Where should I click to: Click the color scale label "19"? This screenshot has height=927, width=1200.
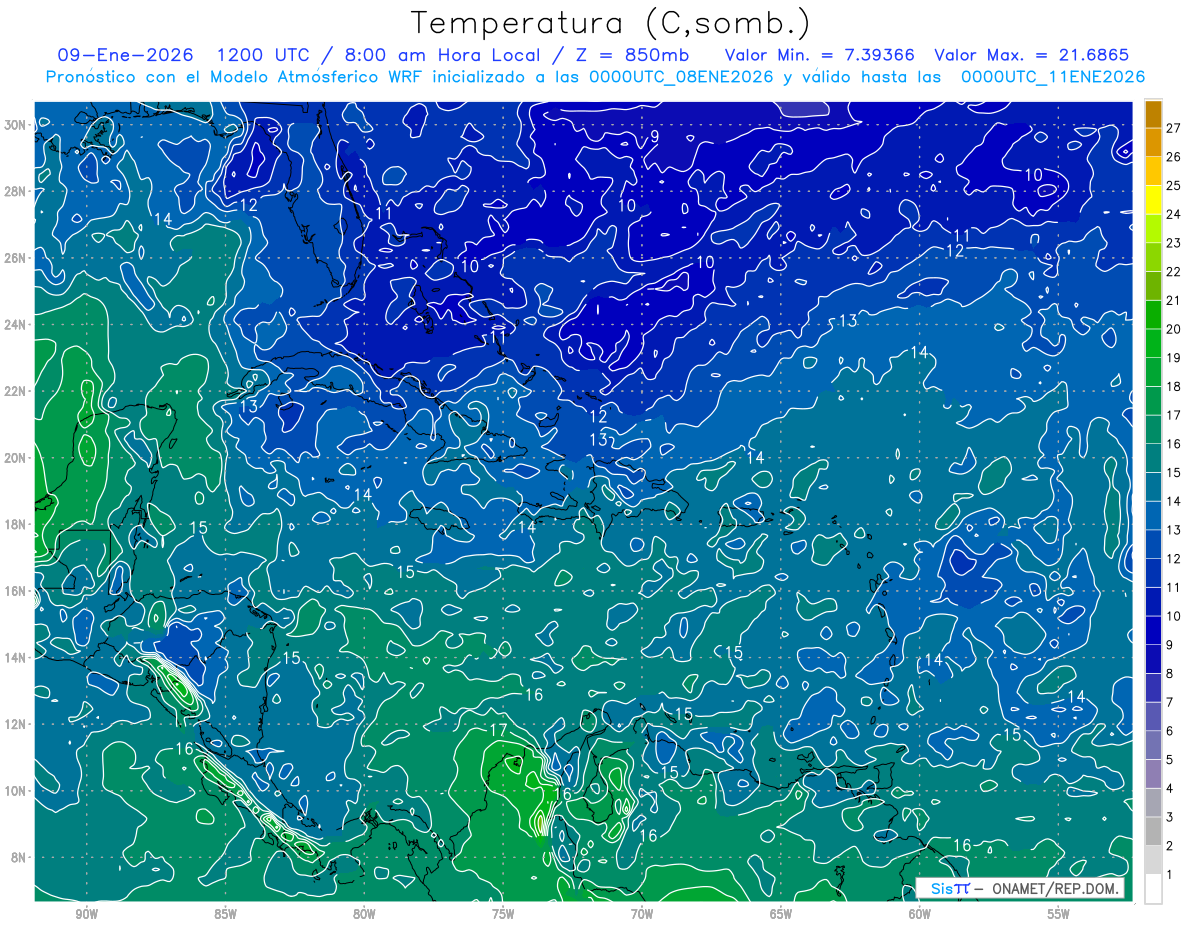1174,358
